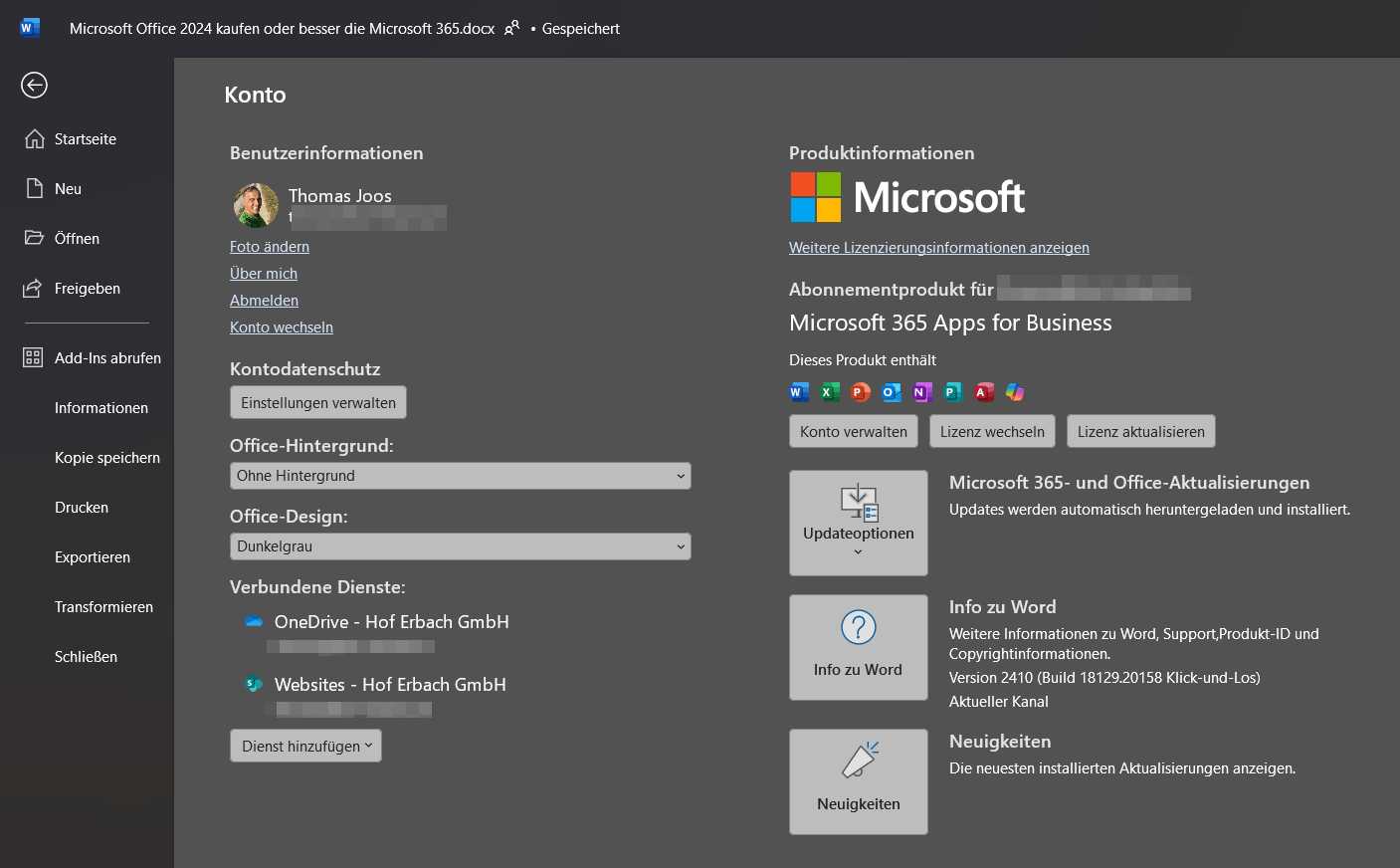Click the OneNote product icon
Viewport: 1400px width, 868px height.
pos(921,391)
